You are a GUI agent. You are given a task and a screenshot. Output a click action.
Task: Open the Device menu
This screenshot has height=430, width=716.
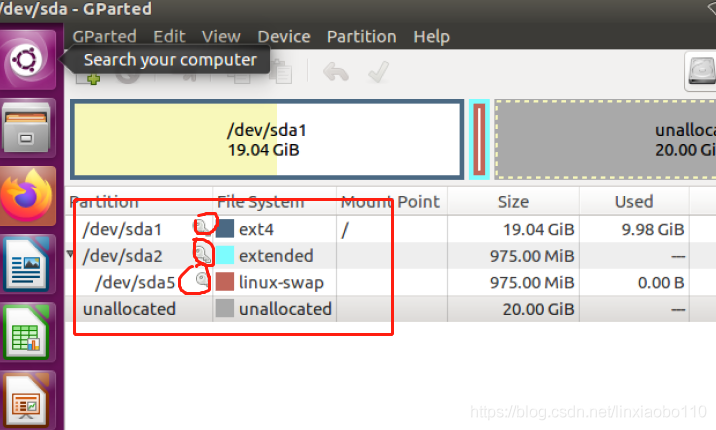point(284,36)
